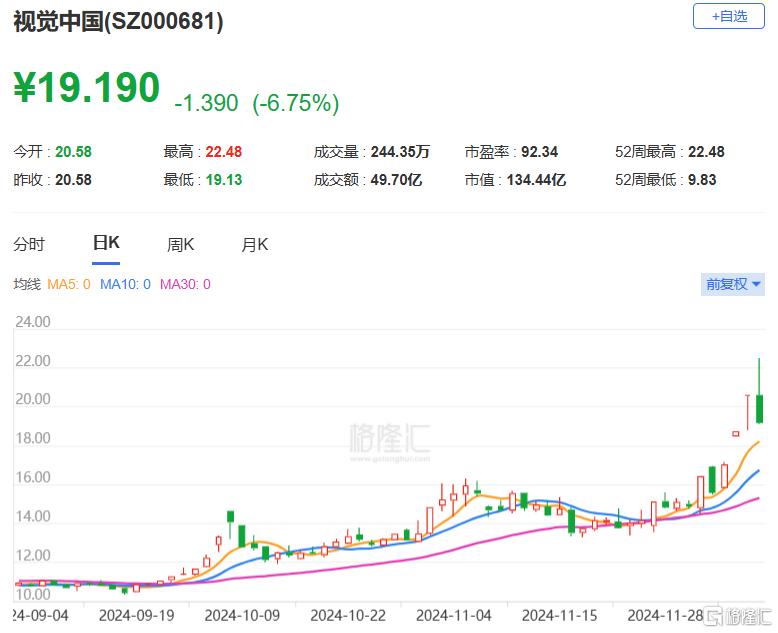Click 成交额 value 49.70亿
Image resolution: width=778 pixels, height=633 pixels.
tap(396, 180)
